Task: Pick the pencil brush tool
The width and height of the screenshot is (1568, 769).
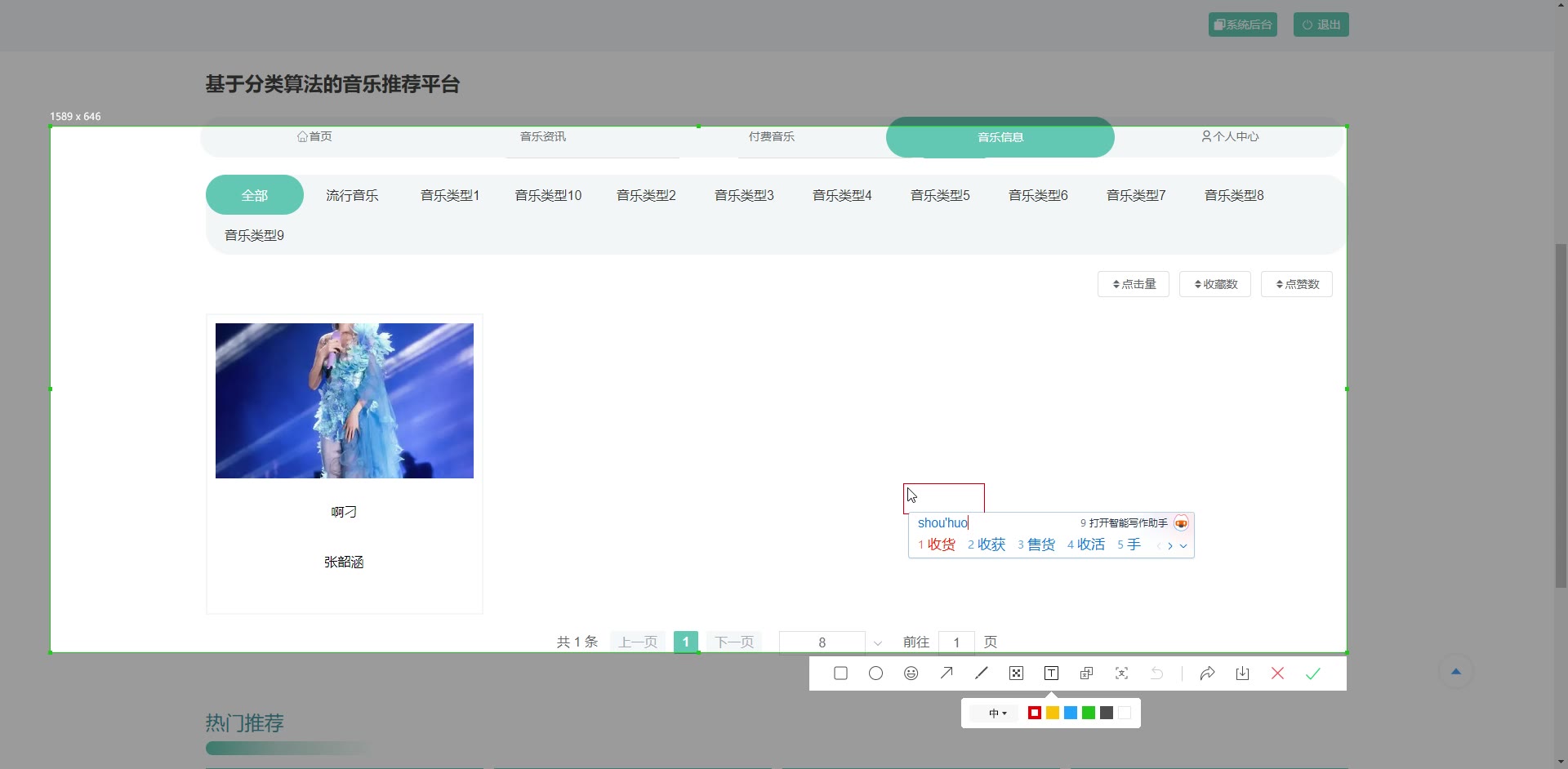Action: (981, 673)
